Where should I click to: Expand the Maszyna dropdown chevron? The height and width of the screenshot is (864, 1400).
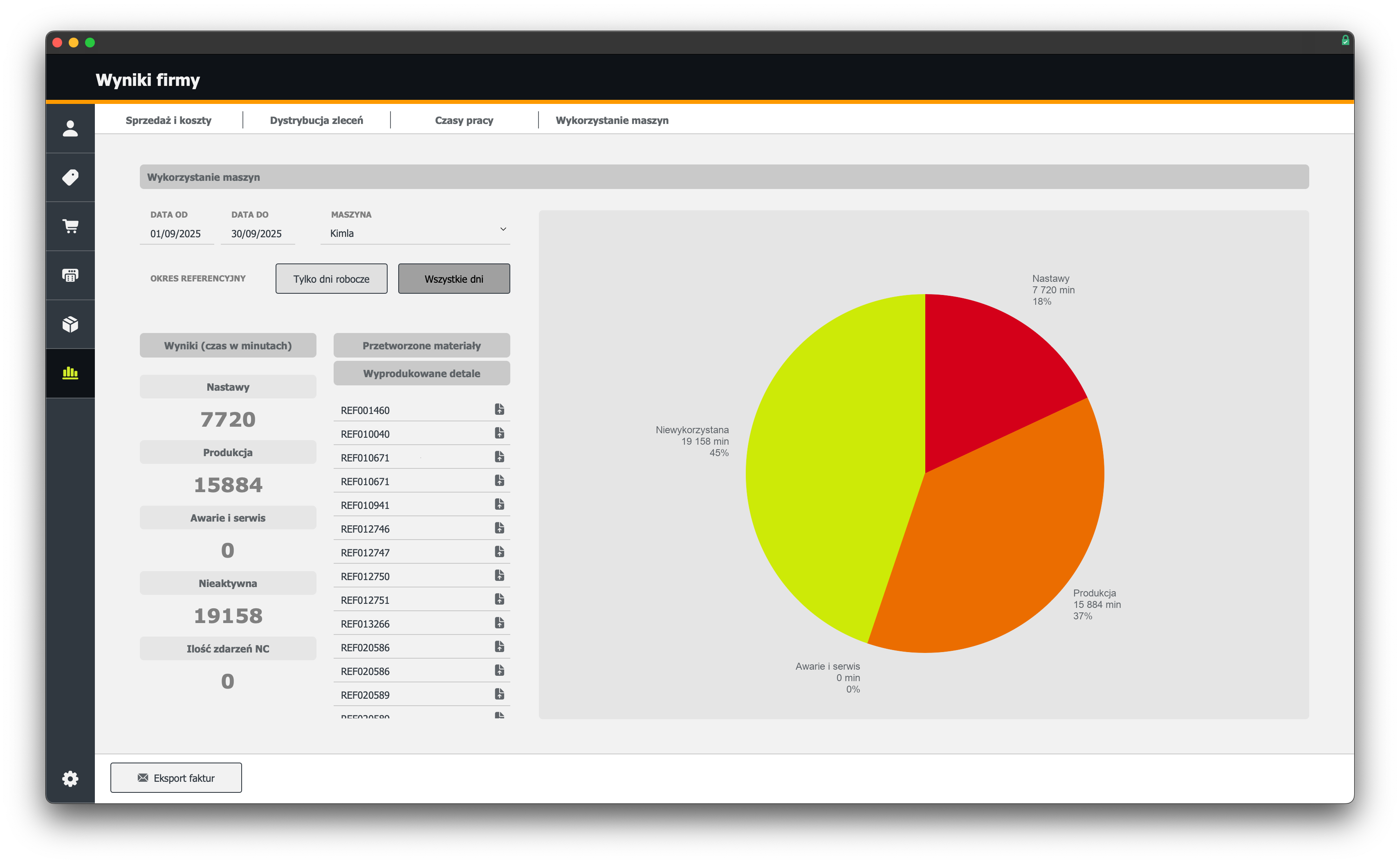point(503,229)
